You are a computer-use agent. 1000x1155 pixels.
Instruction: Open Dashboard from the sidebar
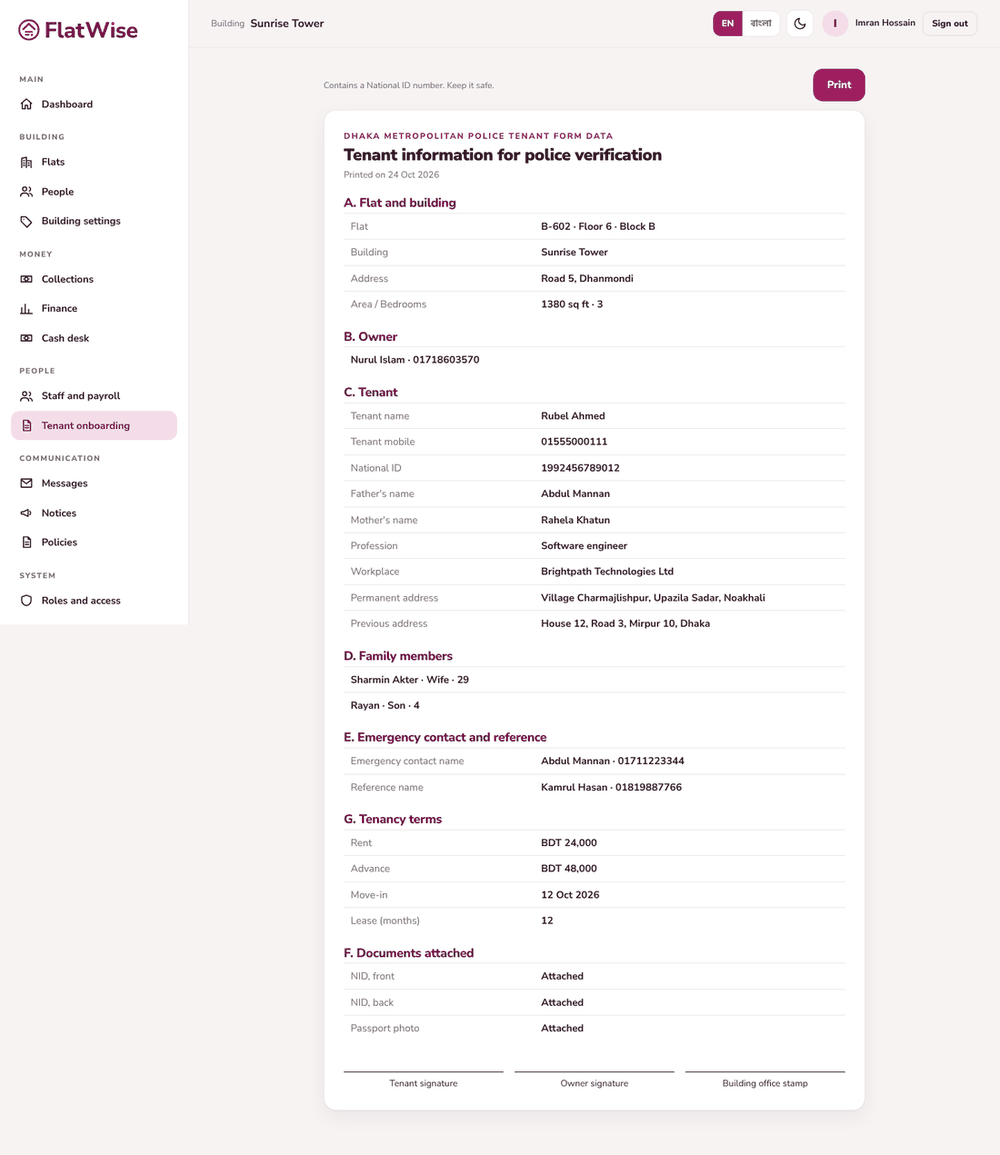pos(94,104)
